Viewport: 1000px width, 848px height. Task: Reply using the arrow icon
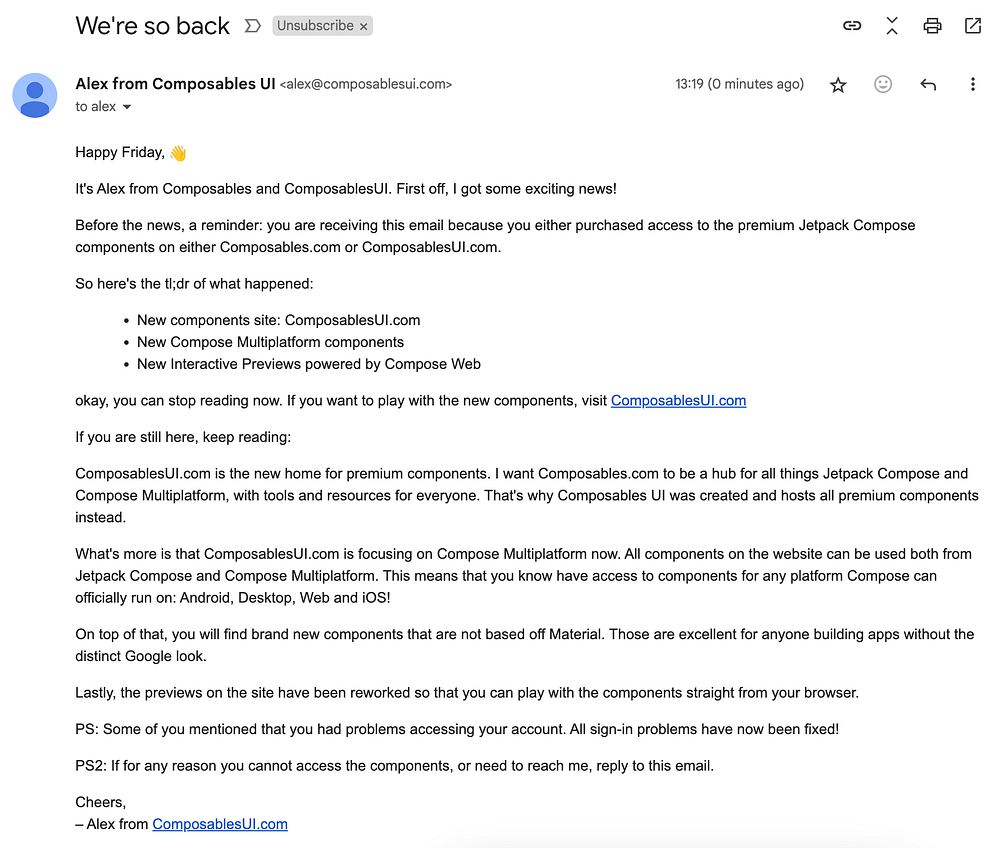(928, 85)
